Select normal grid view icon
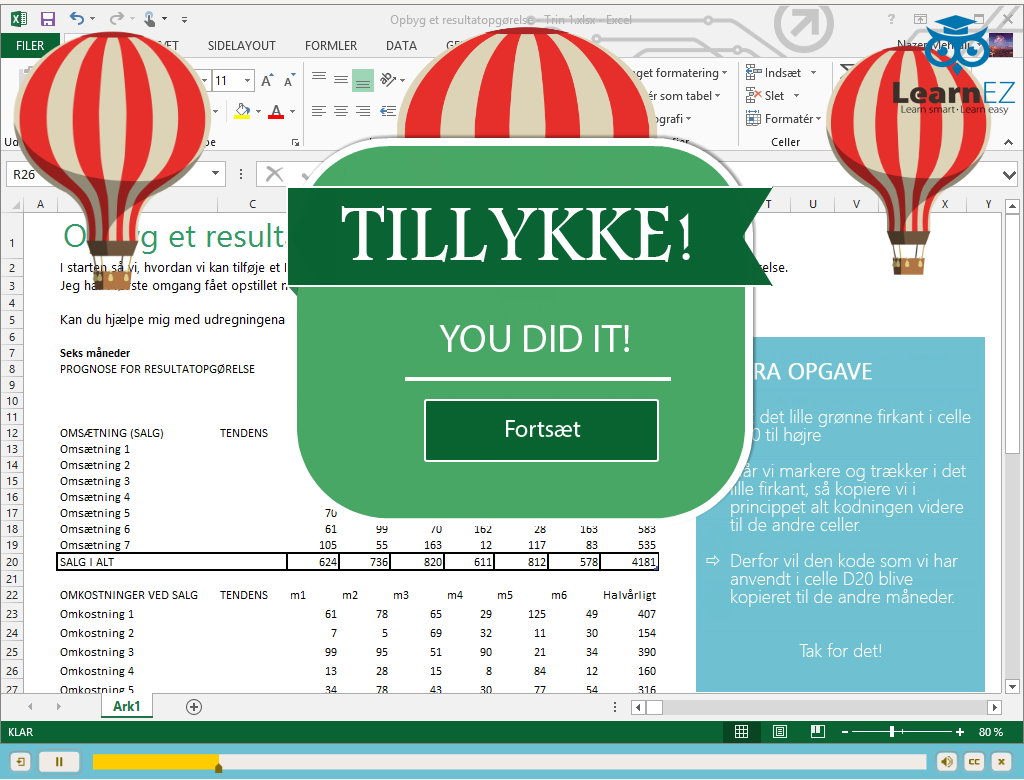Screen dimensions: 1024x780 [741, 732]
